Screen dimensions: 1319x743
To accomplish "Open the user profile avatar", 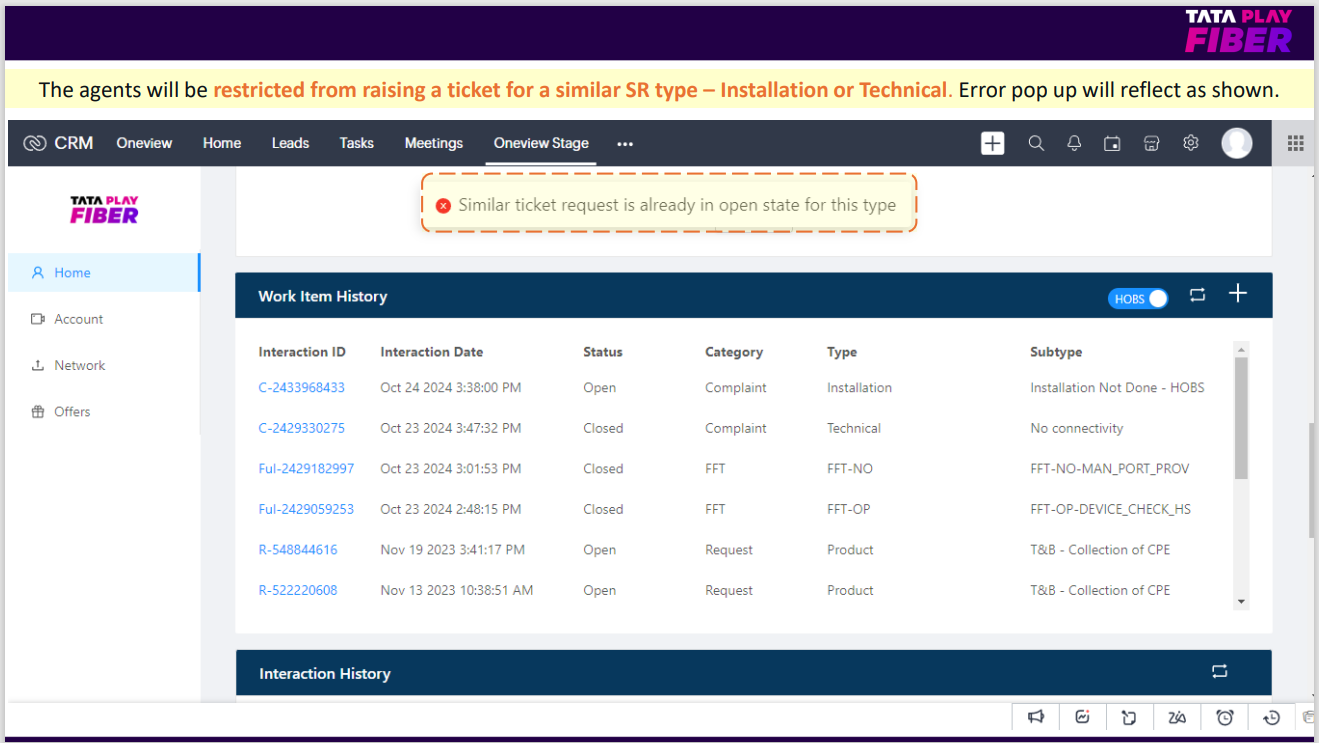I will [x=1237, y=143].
